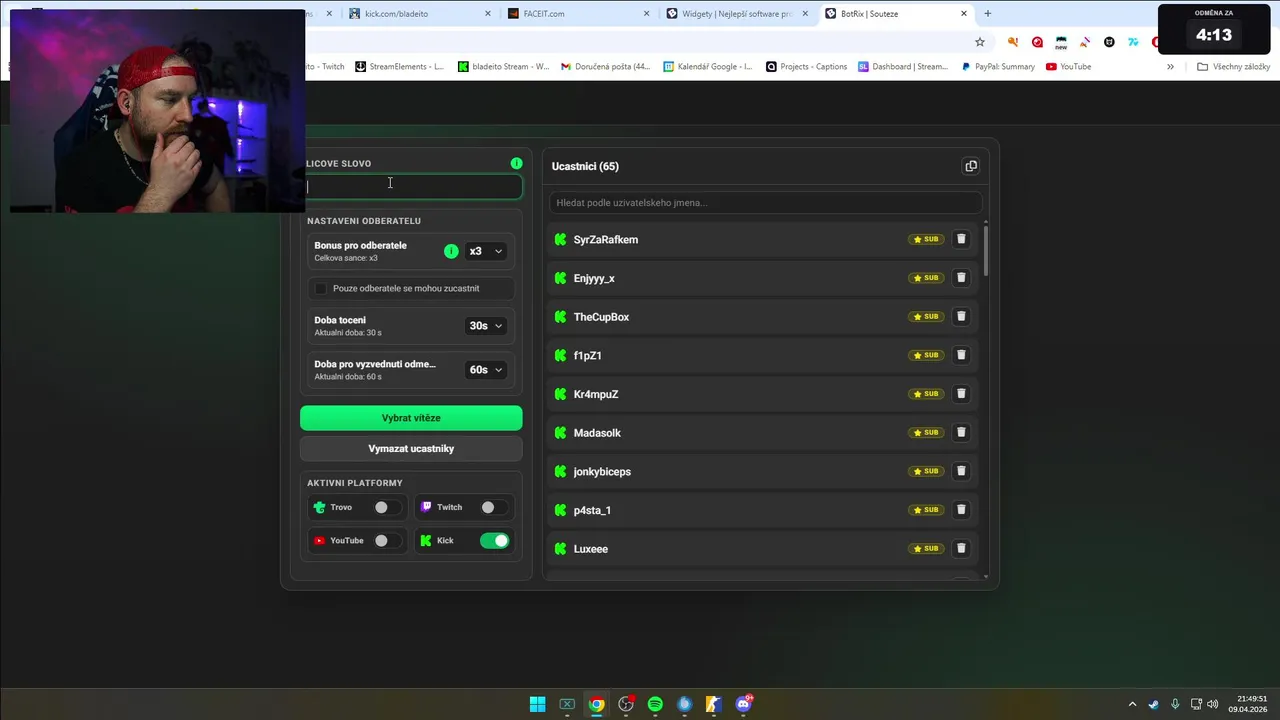1280x720 pixels.
Task: Delete participant Enjyyy_x with trash icon
Action: tap(961, 278)
